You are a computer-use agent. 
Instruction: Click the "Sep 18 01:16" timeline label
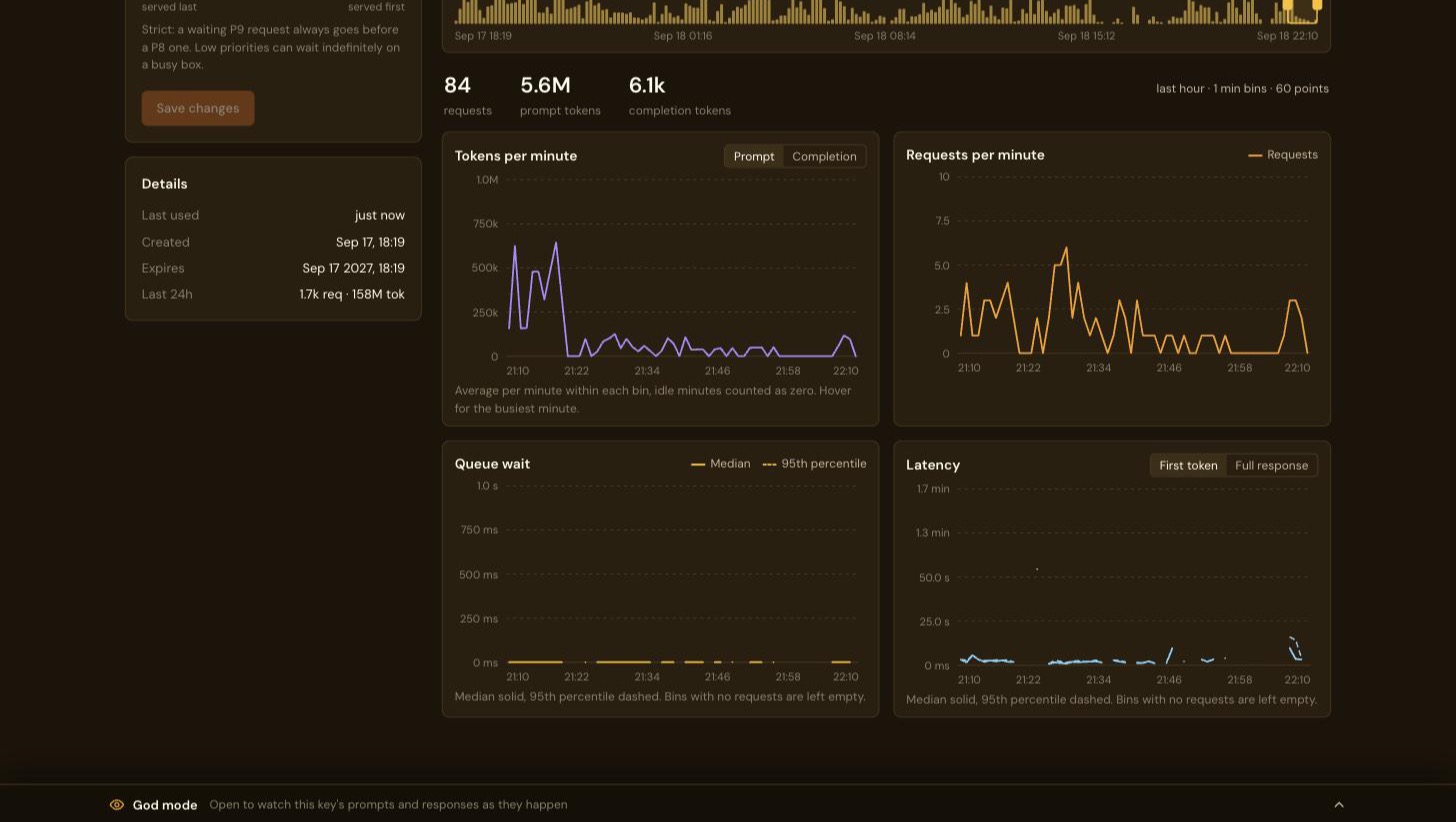click(x=683, y=36)
